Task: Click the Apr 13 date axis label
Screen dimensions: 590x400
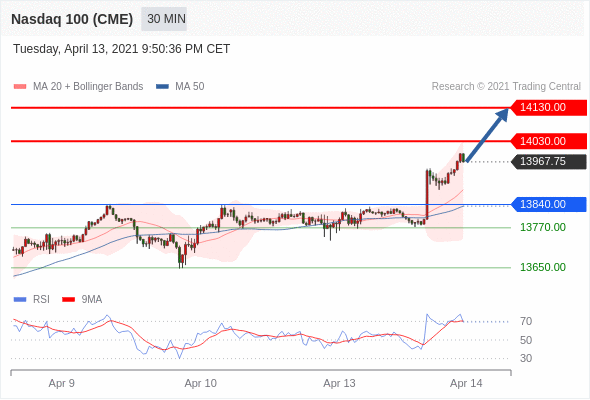Action: (339, 383)
